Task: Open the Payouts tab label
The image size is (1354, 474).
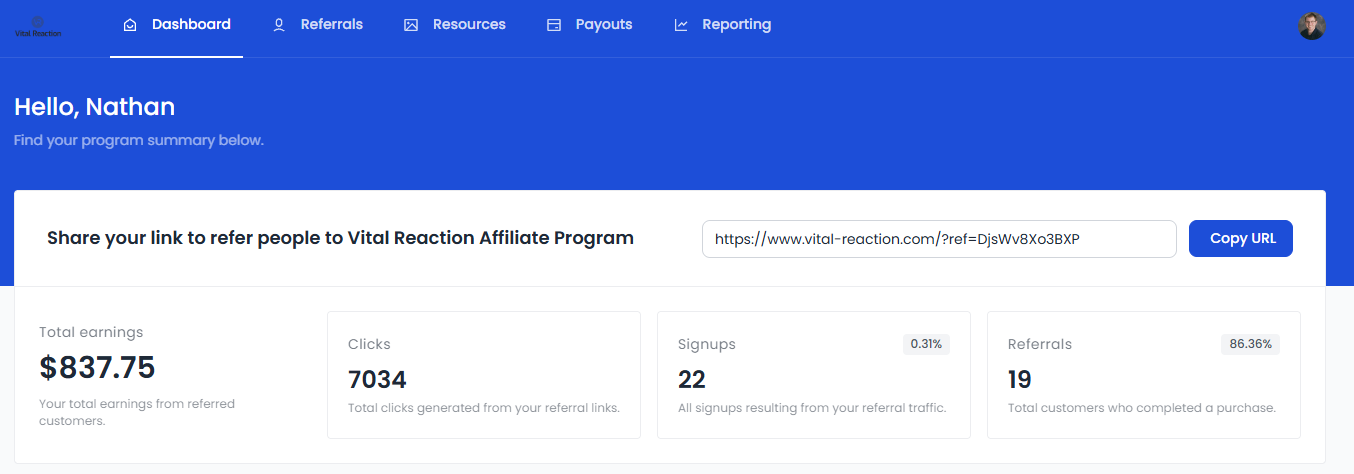Action: coord(604,24)
